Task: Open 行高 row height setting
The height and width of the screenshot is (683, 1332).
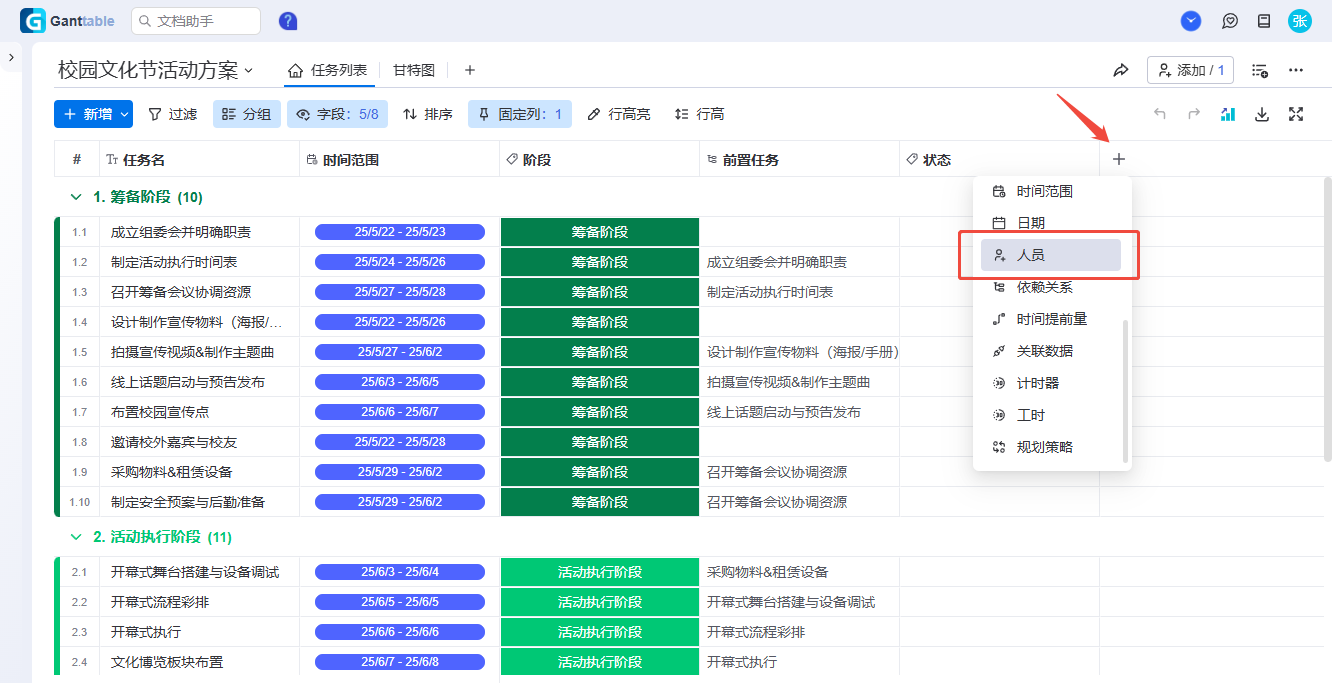Action: [x=700, y=114]
